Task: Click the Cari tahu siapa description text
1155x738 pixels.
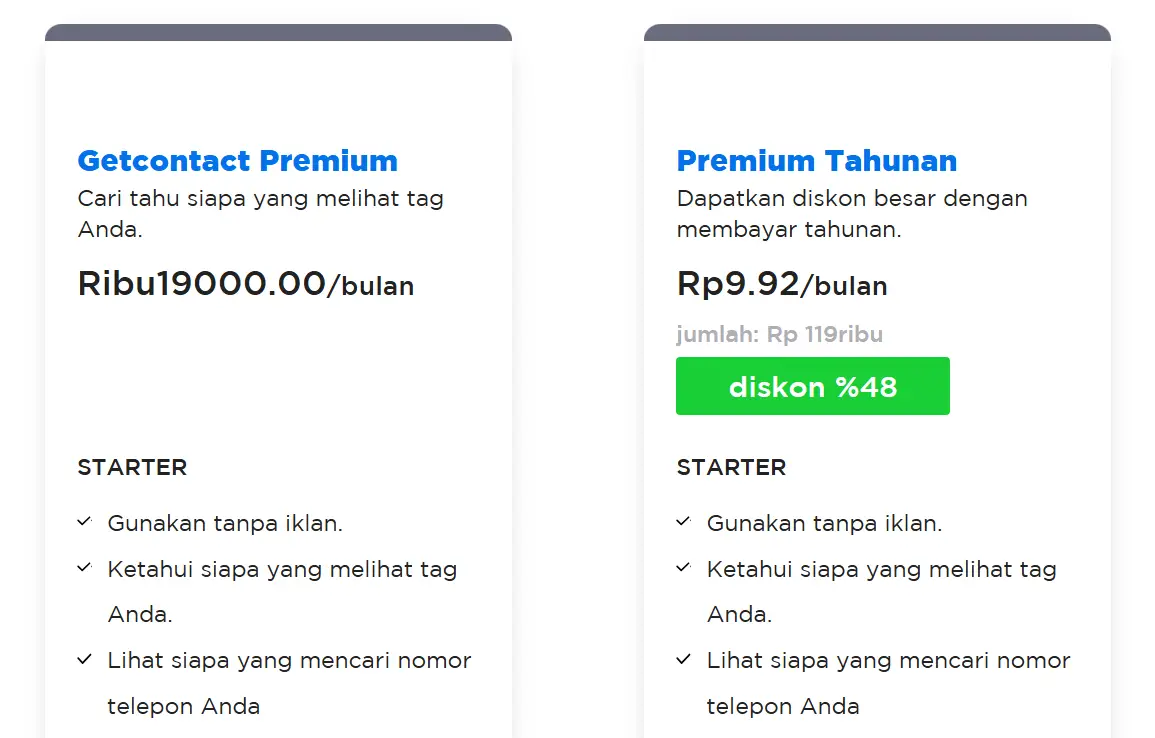Action: [260, 213]
